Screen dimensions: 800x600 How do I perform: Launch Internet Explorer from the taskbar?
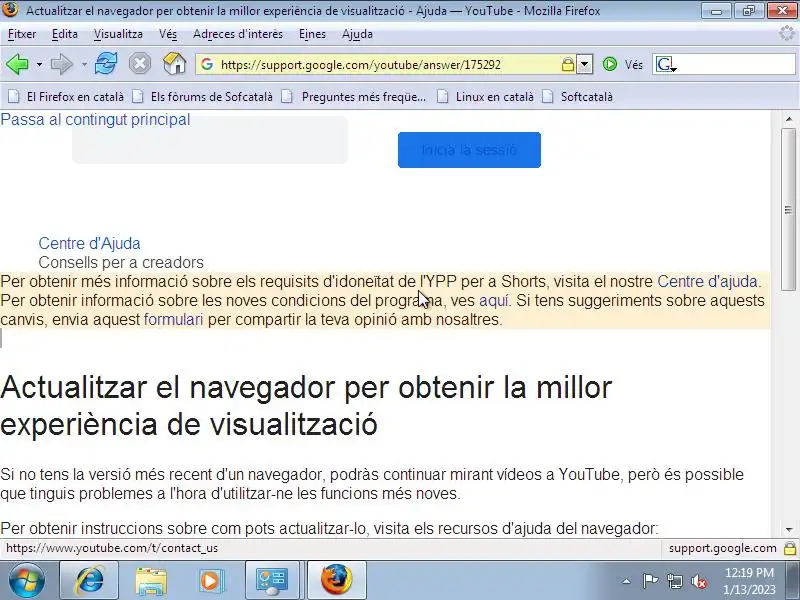pos(89,581)
